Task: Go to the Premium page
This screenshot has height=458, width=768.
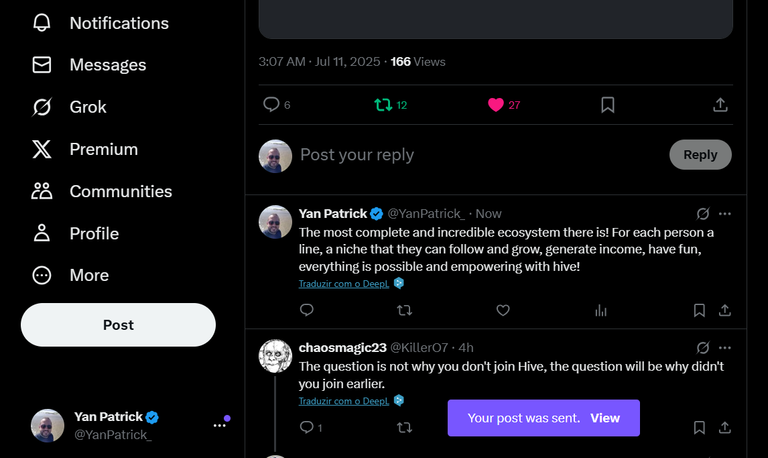Action: click(x=85, y=149)
